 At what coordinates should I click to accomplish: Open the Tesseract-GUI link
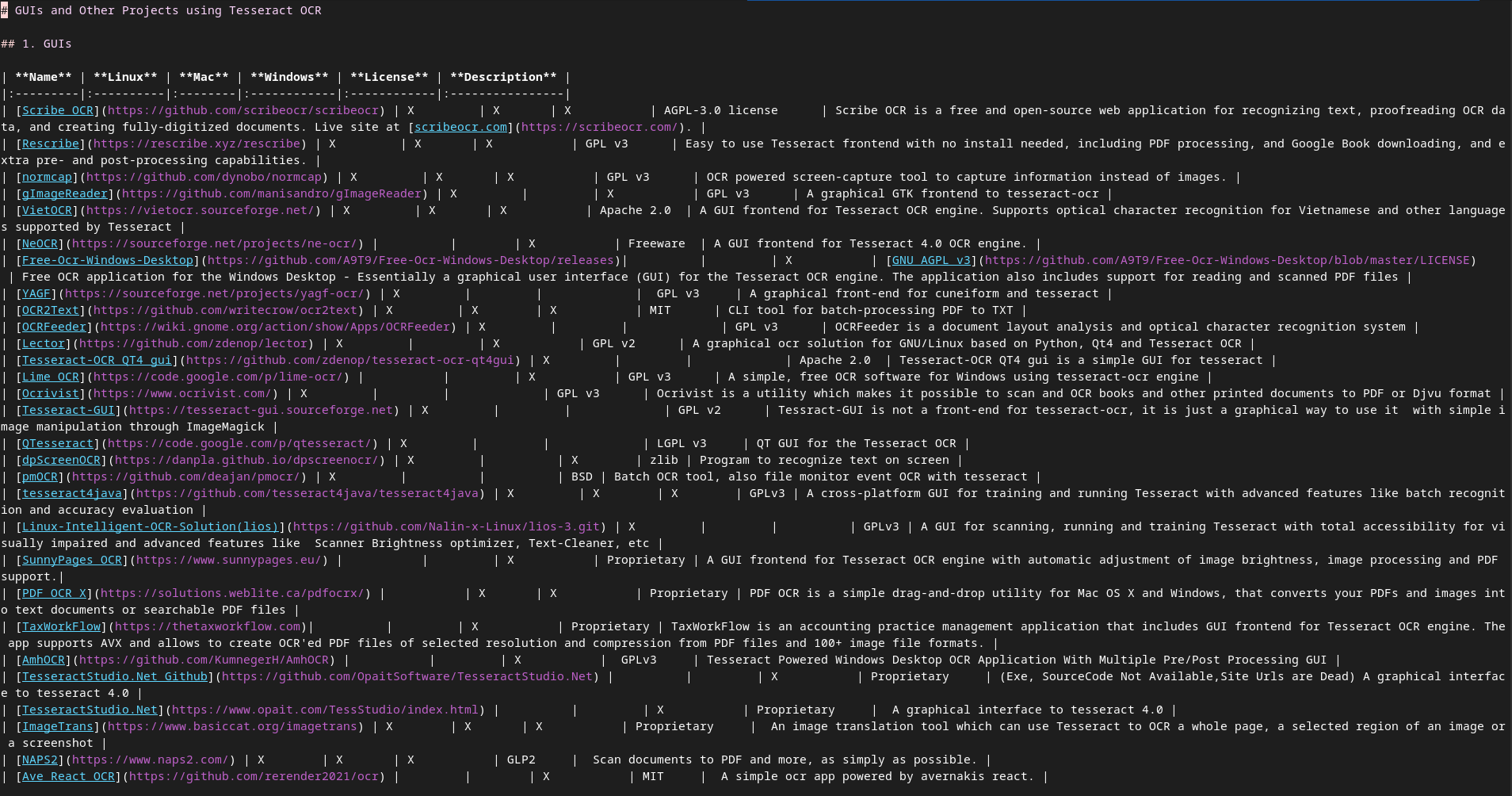[69, 410]
